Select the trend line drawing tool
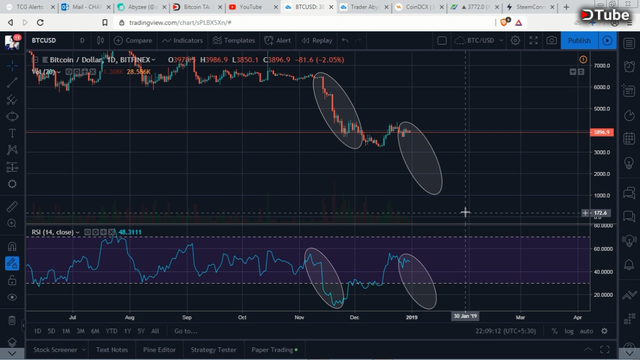640x360 pixels. (12, 82)
